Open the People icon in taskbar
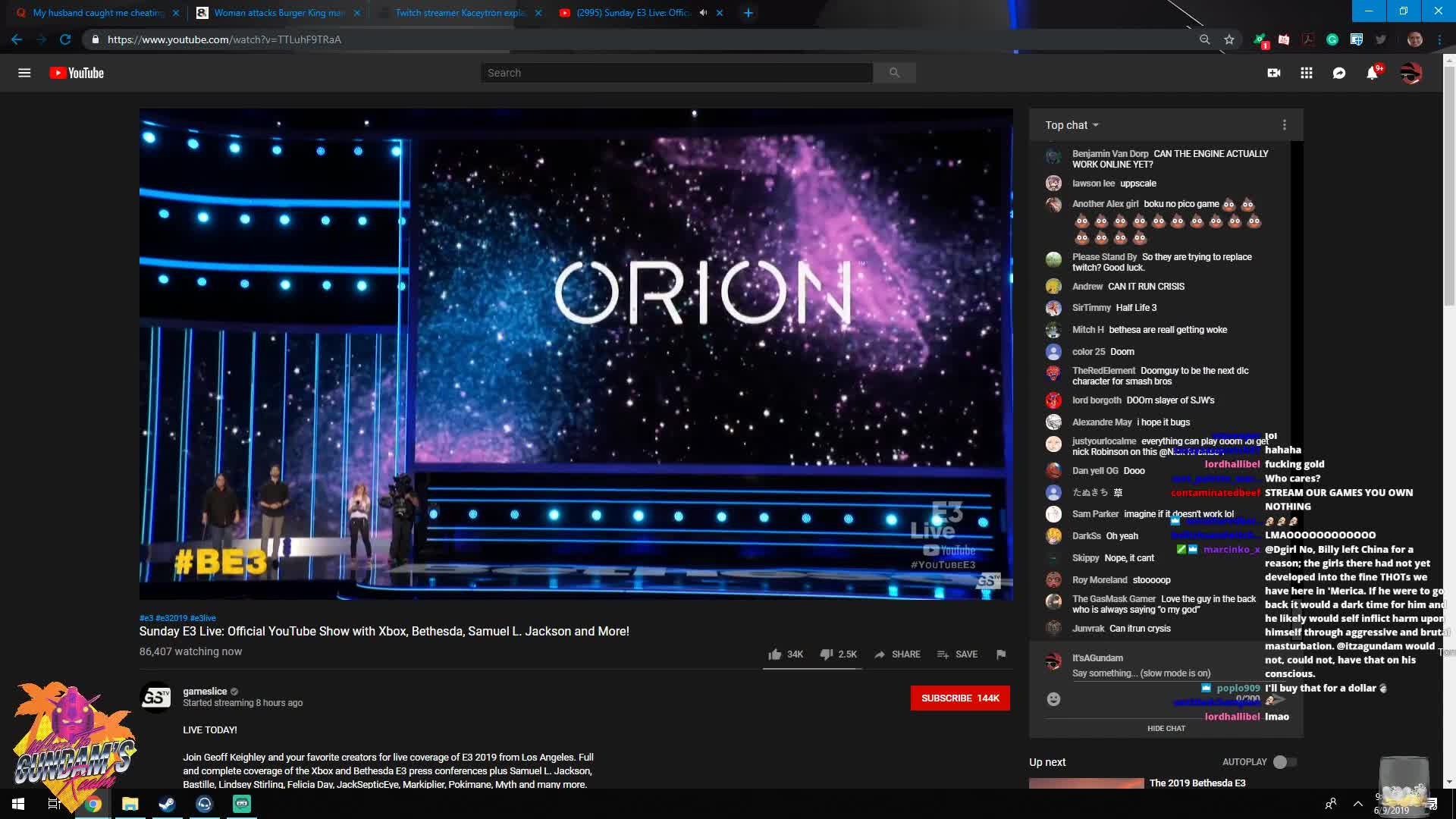 1331,804
